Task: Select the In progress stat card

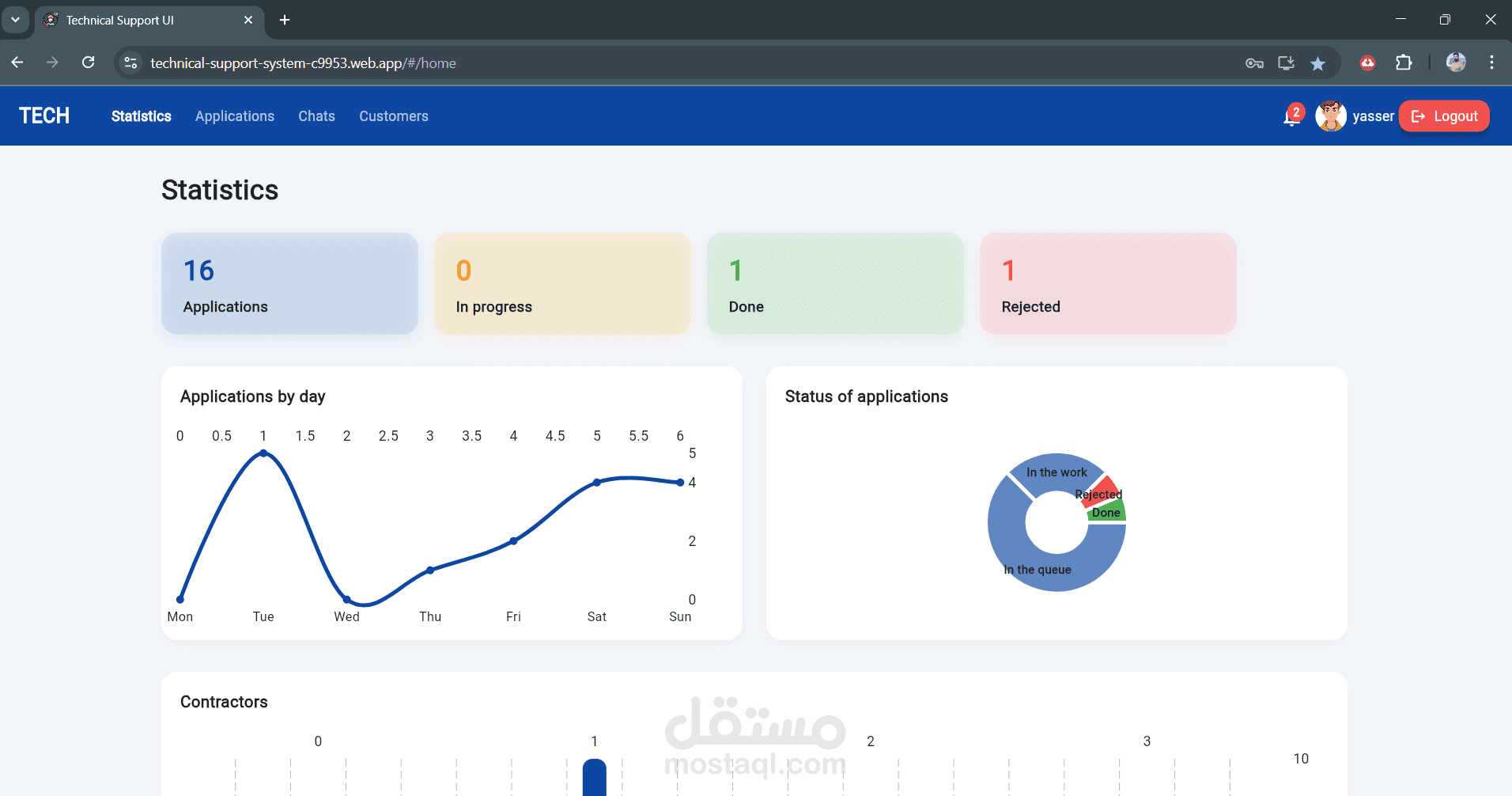Action: [562, 283]
